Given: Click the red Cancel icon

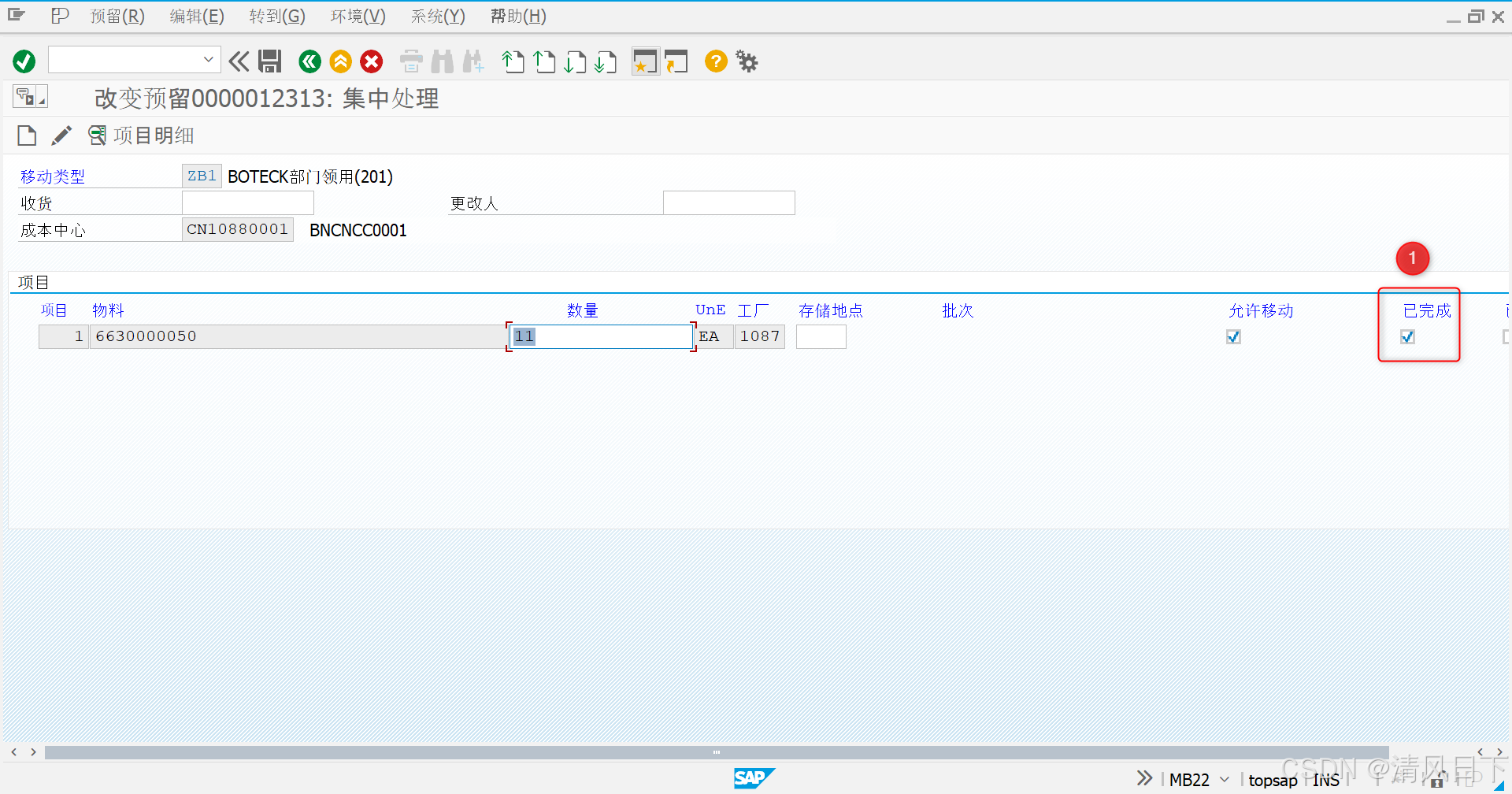Looking at the screenshot, I should [371, 61].
